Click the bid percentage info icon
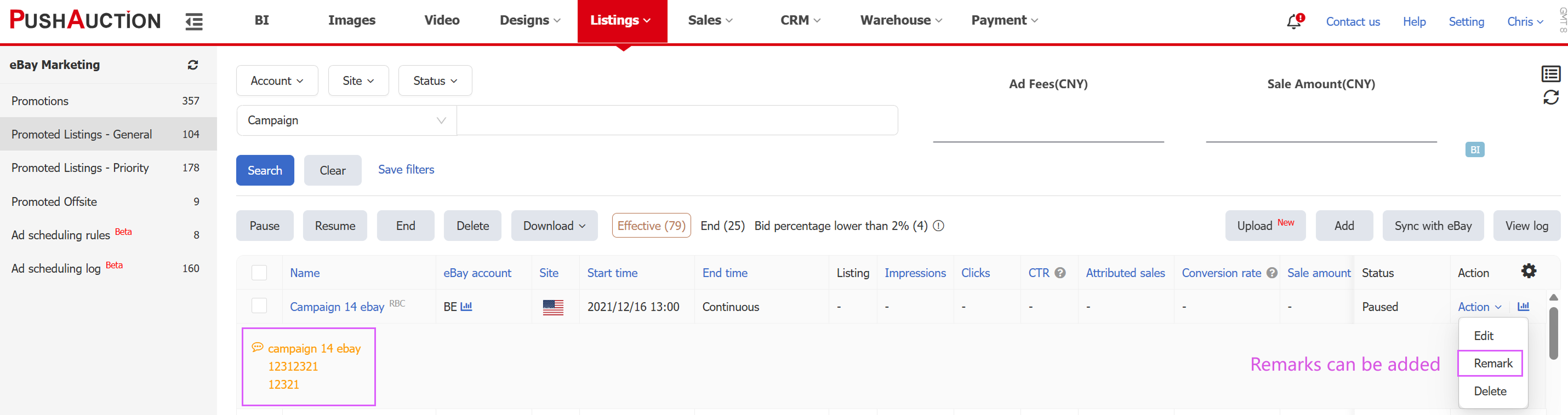Screen dimensions: 1568x415 pos(939,226)
